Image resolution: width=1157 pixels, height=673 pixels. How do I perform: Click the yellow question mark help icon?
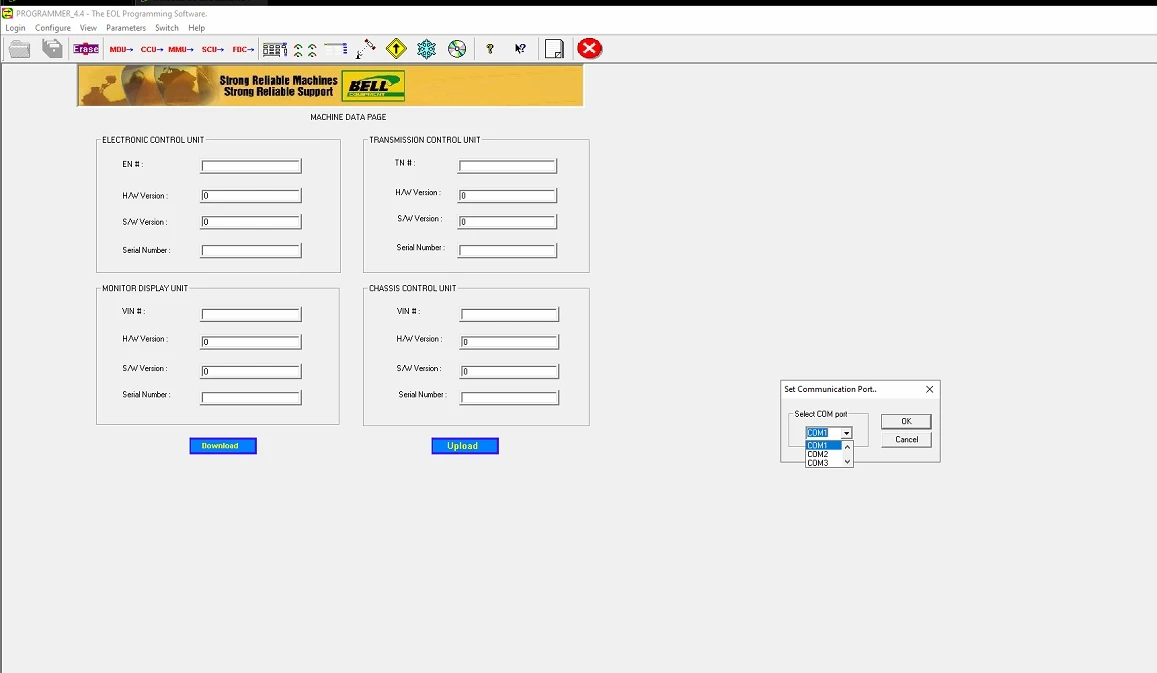pyautogui.click(x=490, y=49)
